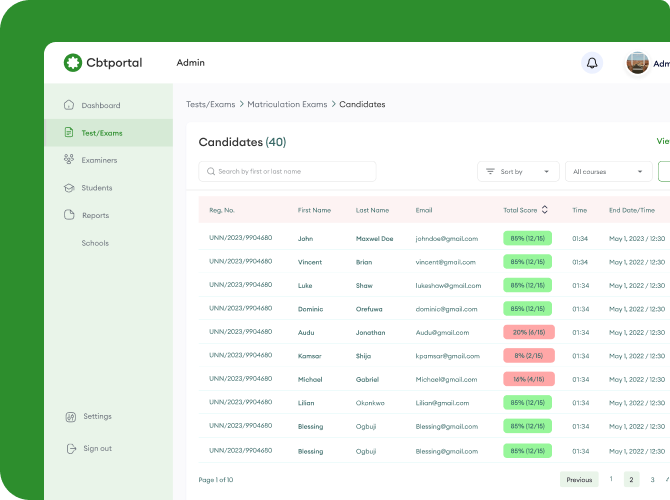The height and width of the screenshot is (500, 670).
Task: Open the All courses dropdown
Action: 608,172
